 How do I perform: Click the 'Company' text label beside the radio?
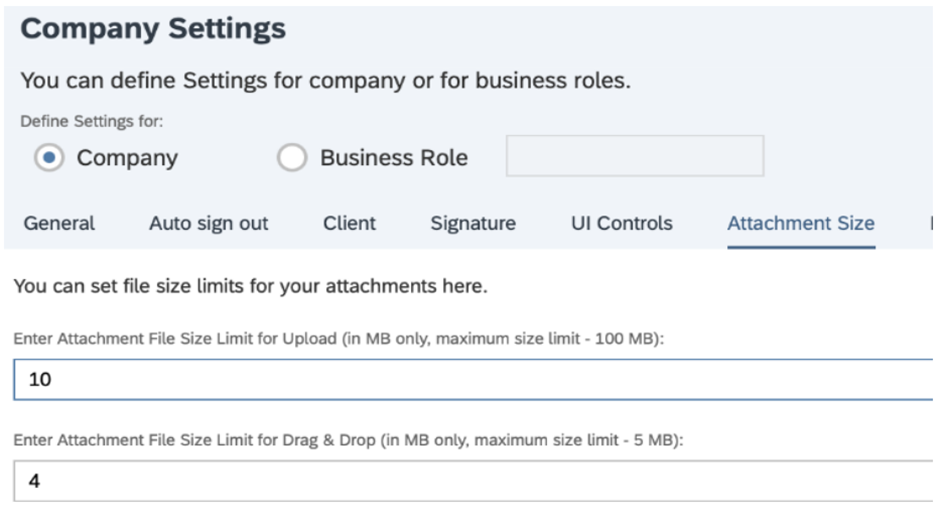(127, 158)
